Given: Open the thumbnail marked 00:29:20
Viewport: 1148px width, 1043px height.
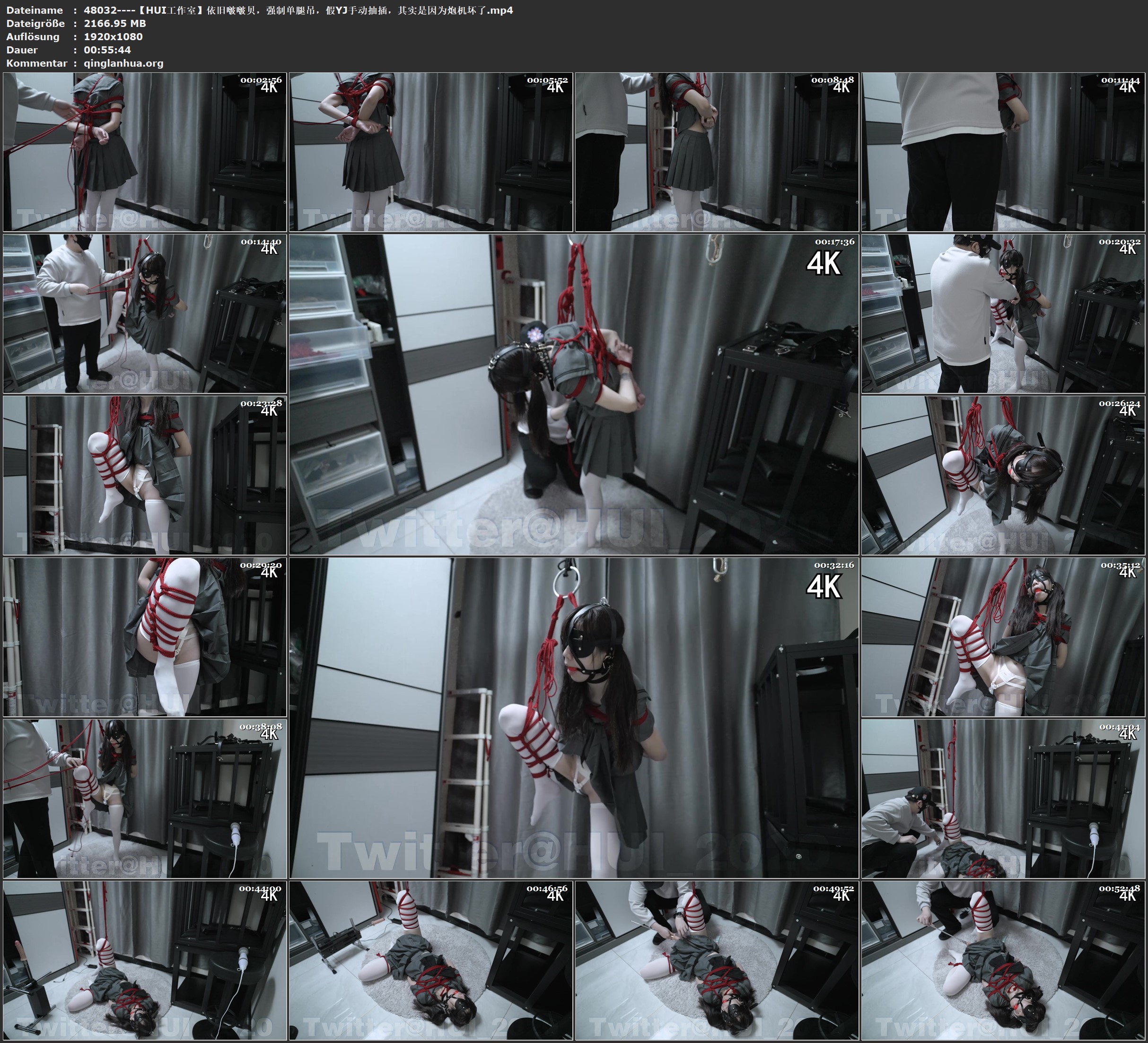Looking at the screenshot, I should (145, 637).
